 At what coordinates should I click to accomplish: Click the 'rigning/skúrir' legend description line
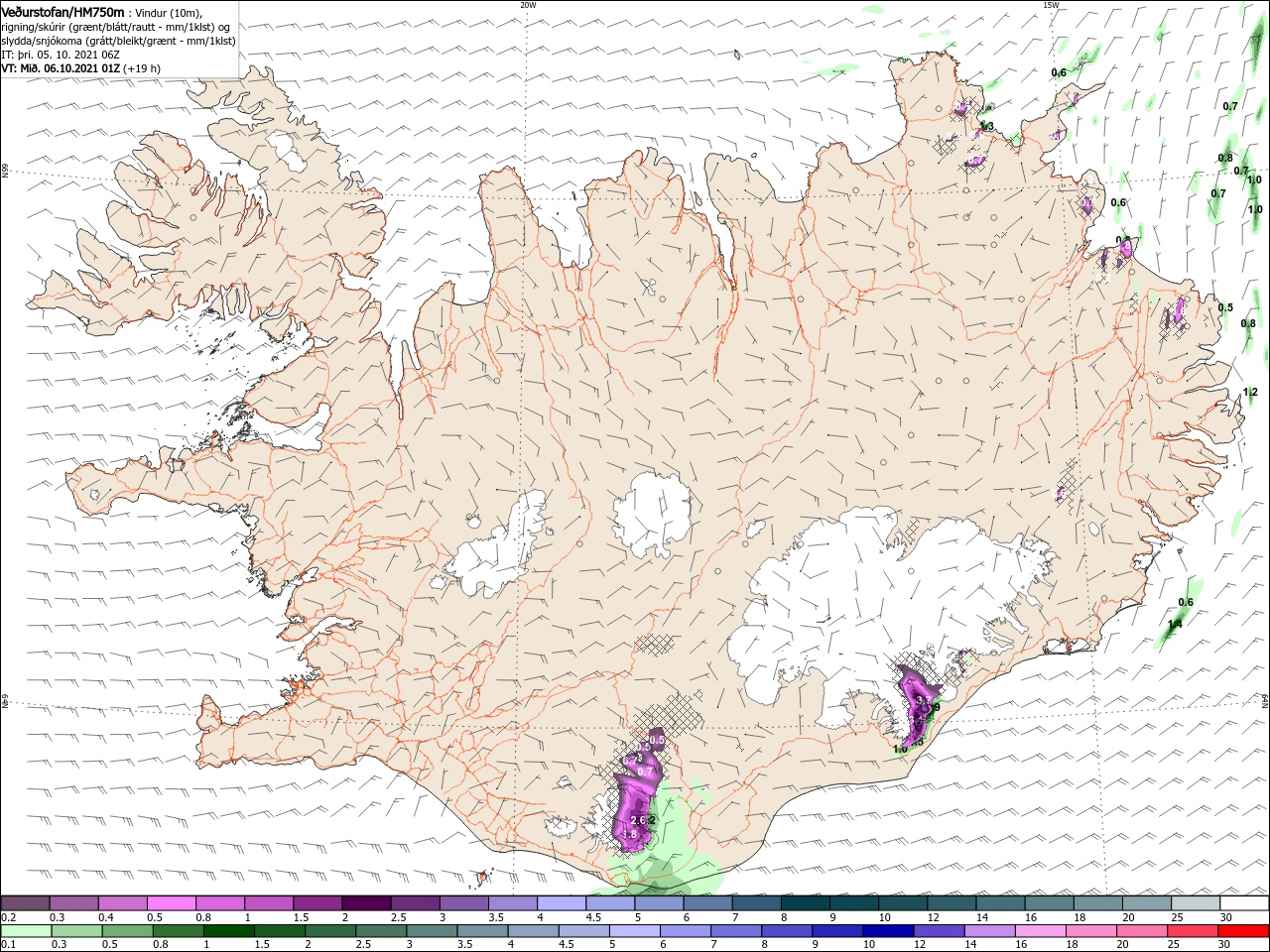pyautogui.click(x=117, y=27)
